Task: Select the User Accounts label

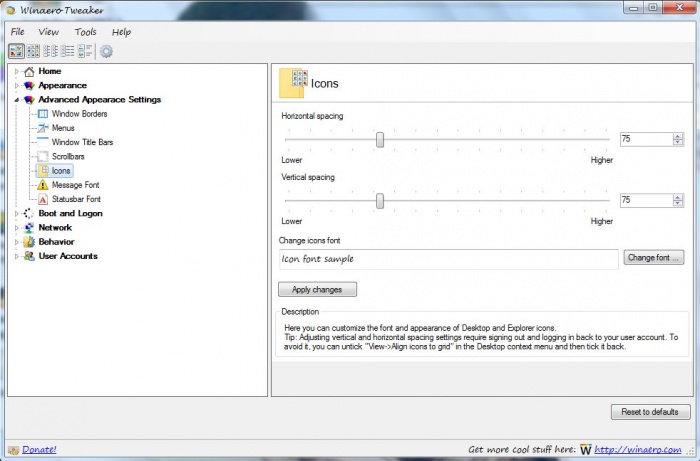Action: (68, 256)
